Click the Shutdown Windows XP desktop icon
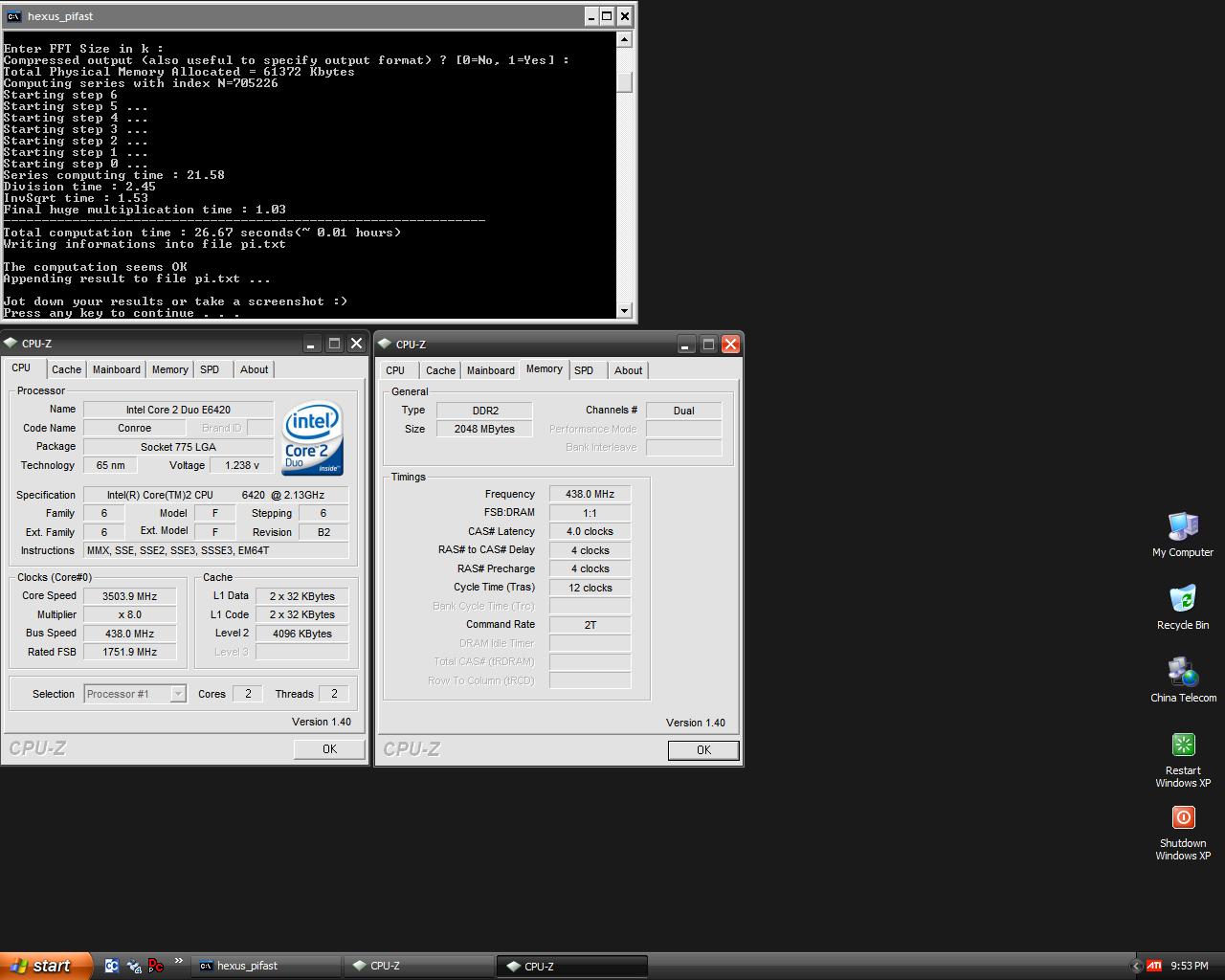The width and height of the screenshot is (1225, 980). coord(1183,833)
